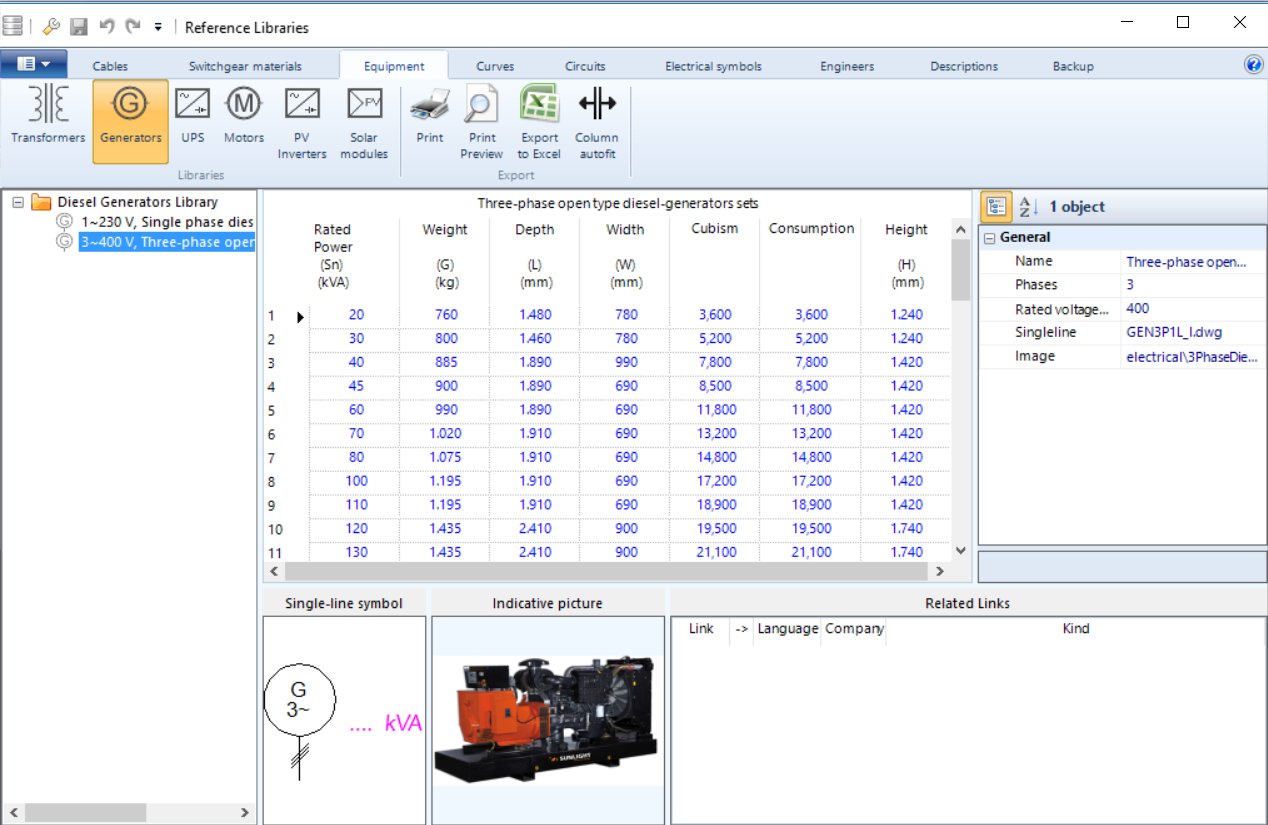The height and width of the screenshot is (825, 1268).
Task: Select the Generators library icon
Action: (x=130, y=118)
